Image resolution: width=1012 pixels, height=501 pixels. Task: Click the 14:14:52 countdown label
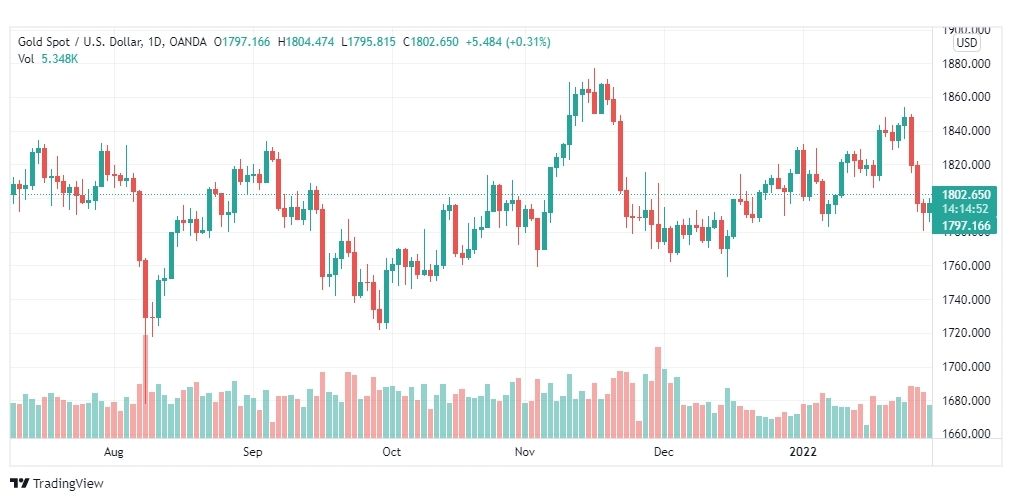click(x=965, y=209)
